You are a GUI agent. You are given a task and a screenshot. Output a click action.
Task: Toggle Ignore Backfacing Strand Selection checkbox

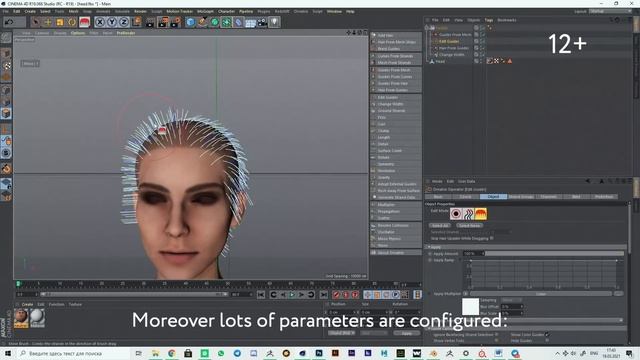pyautogui.click(x=497, y=335)
